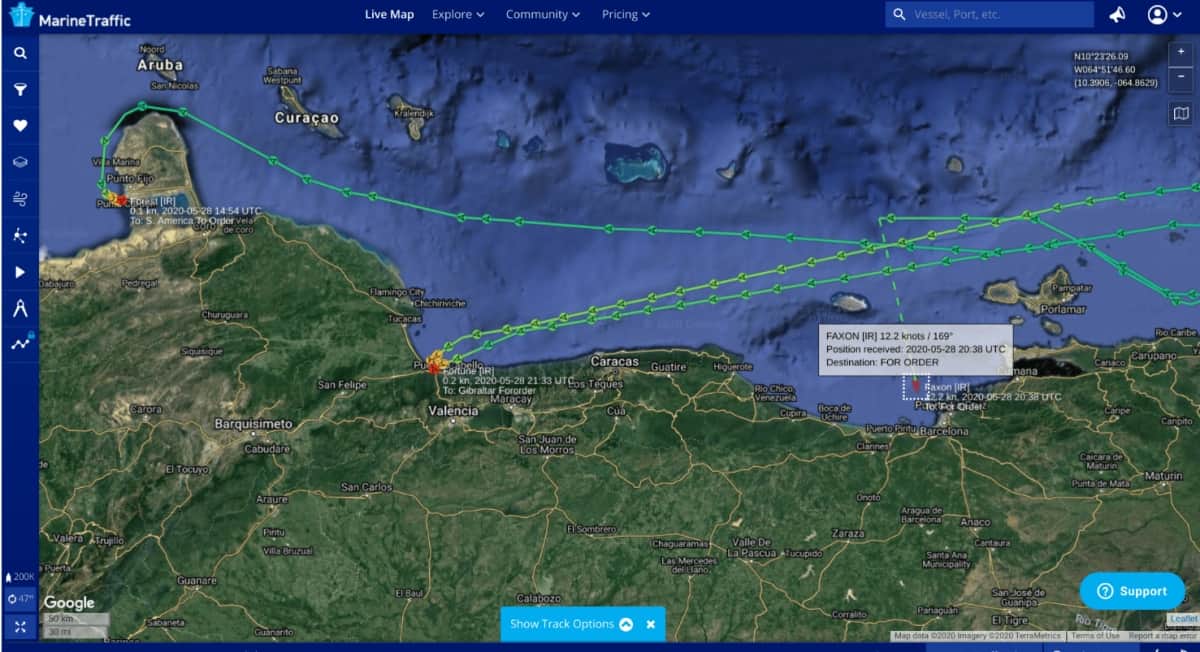Click the Google logo on the map
Image resolution: width=1200 pixels, height=652 pixels.
click(x=69, y=603)
